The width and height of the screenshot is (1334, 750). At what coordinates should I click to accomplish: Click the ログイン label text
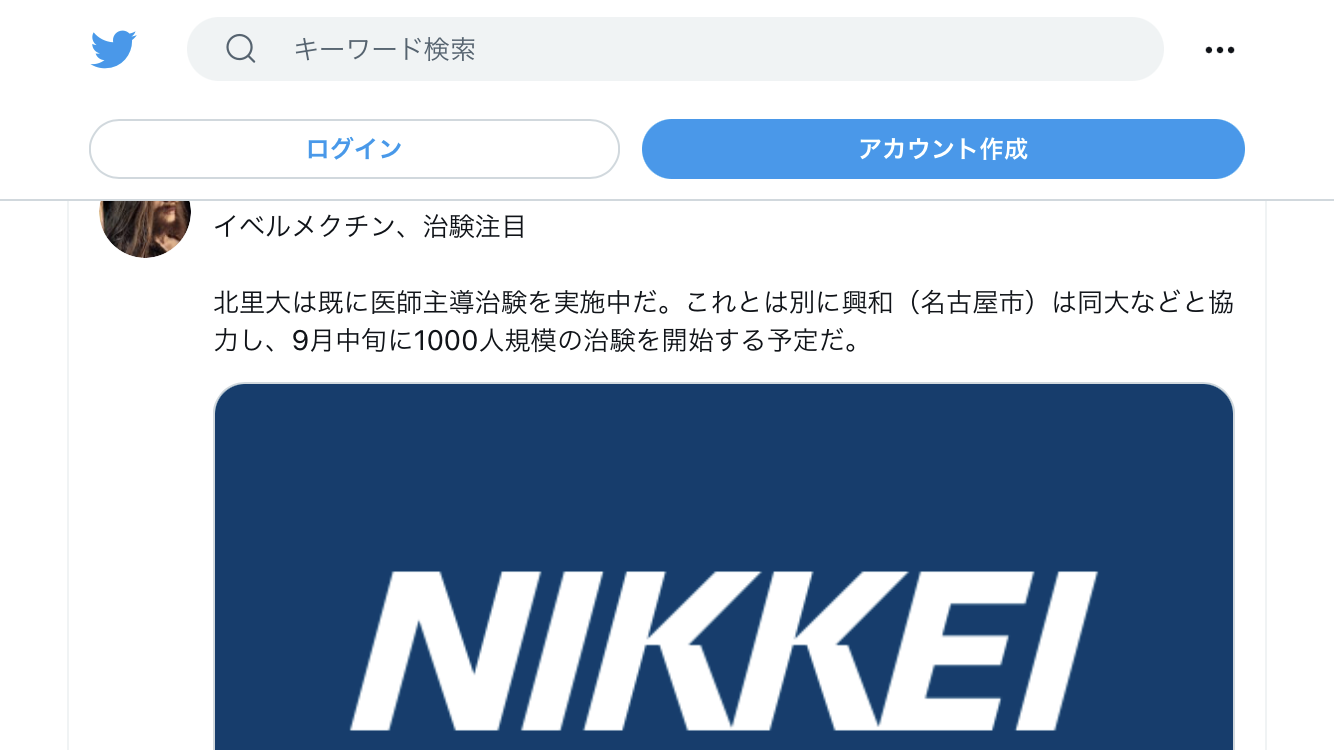pos(354,149)
